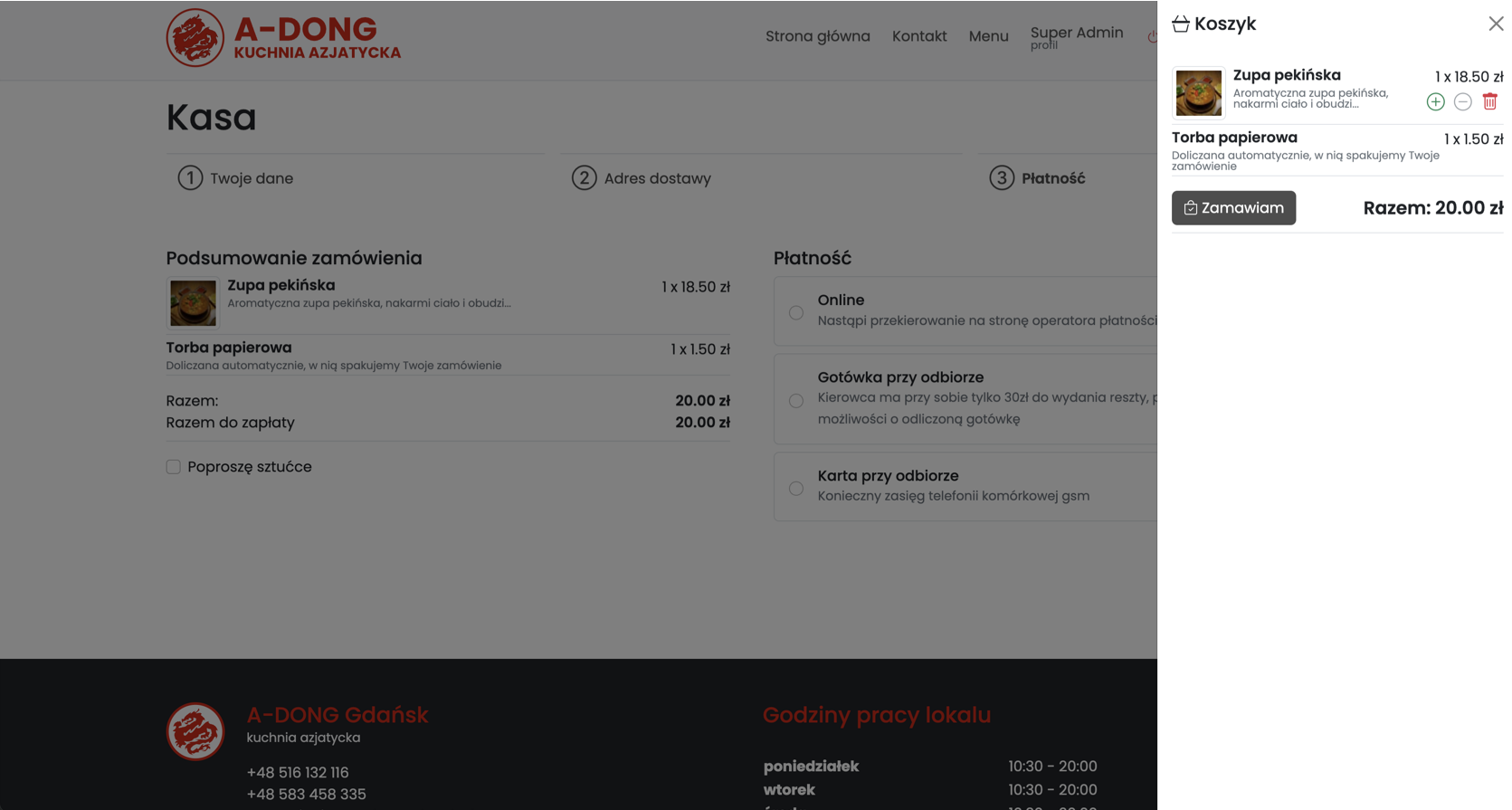Viewport: 1512px width, 810px height.
Task: Select Online payment radio option
Action: point(796,313)
